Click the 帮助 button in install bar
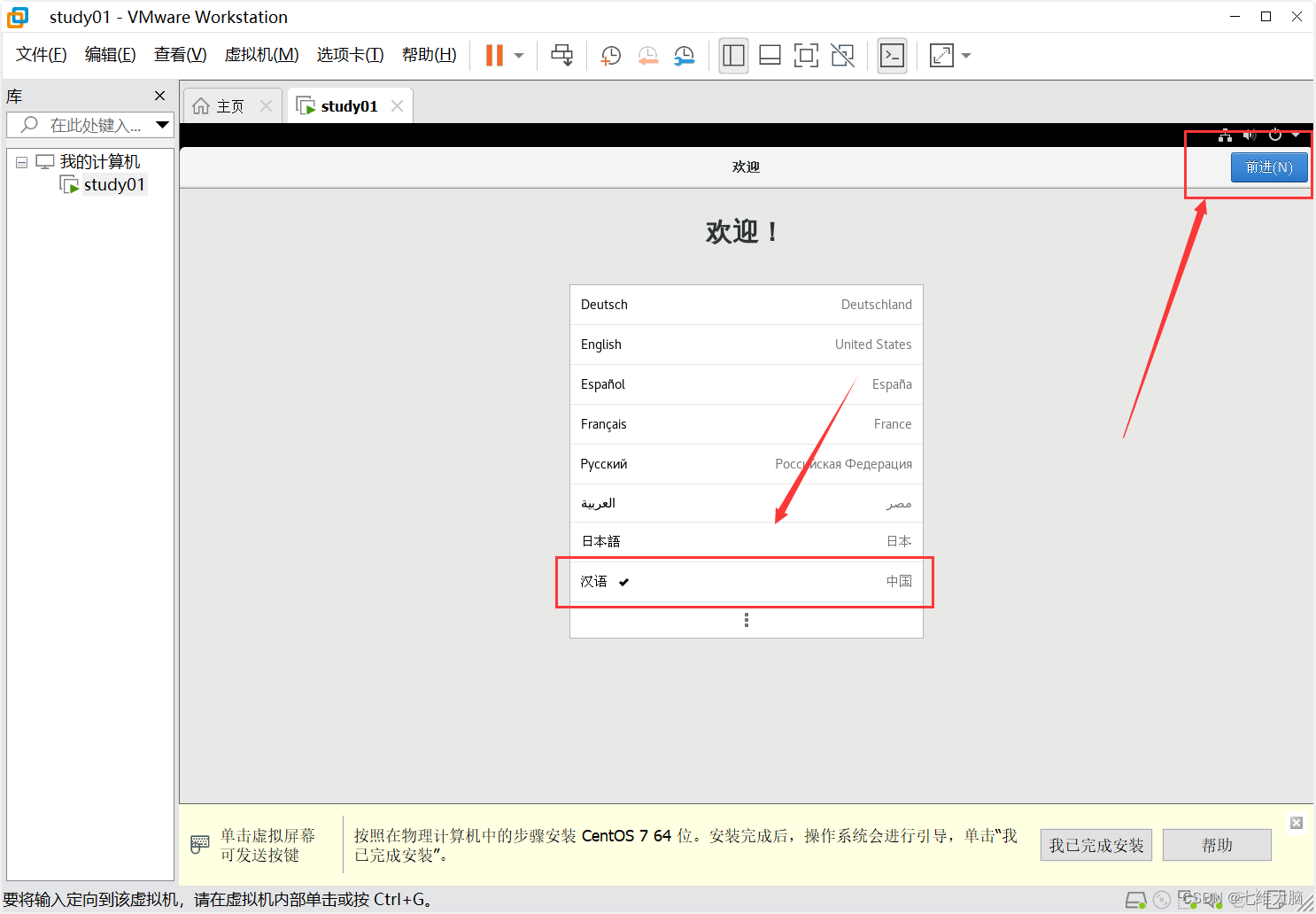 tap(1217, 845)
